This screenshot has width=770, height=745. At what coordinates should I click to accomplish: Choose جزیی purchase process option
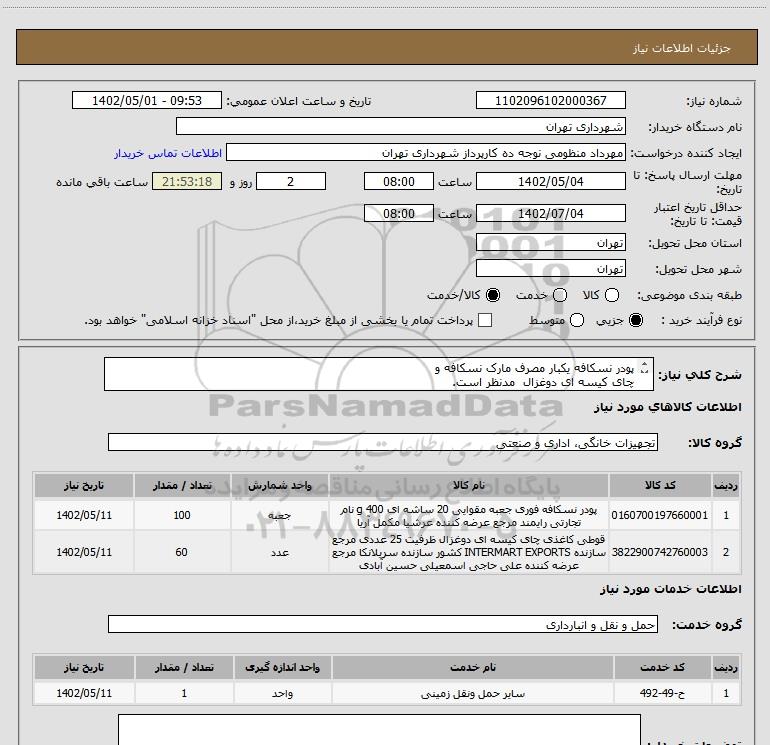[x=636, y=320]
